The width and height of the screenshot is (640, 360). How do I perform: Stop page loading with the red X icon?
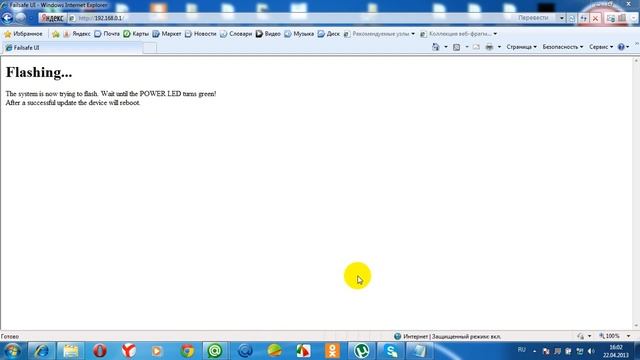(595, 18)
